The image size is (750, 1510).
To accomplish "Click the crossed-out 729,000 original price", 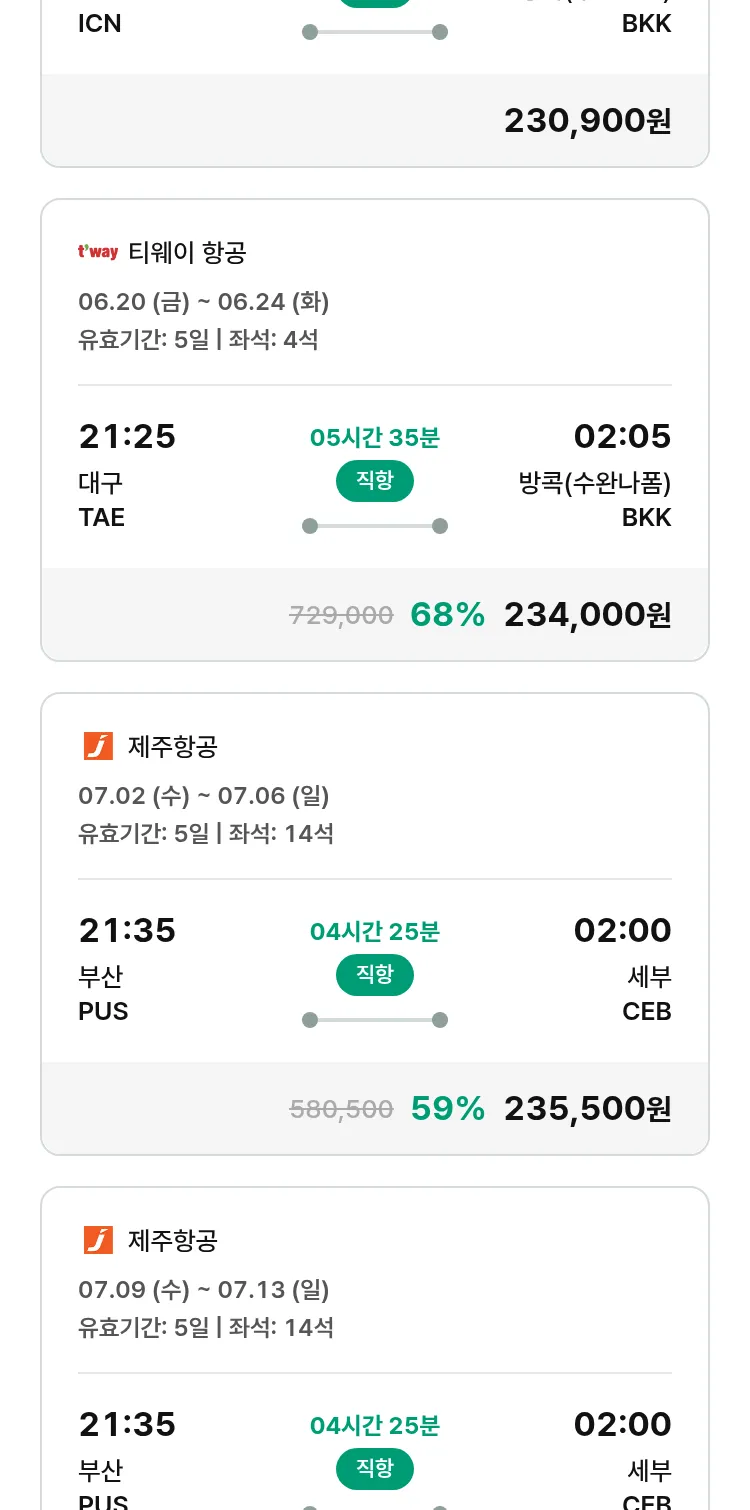I will point(341,616).
